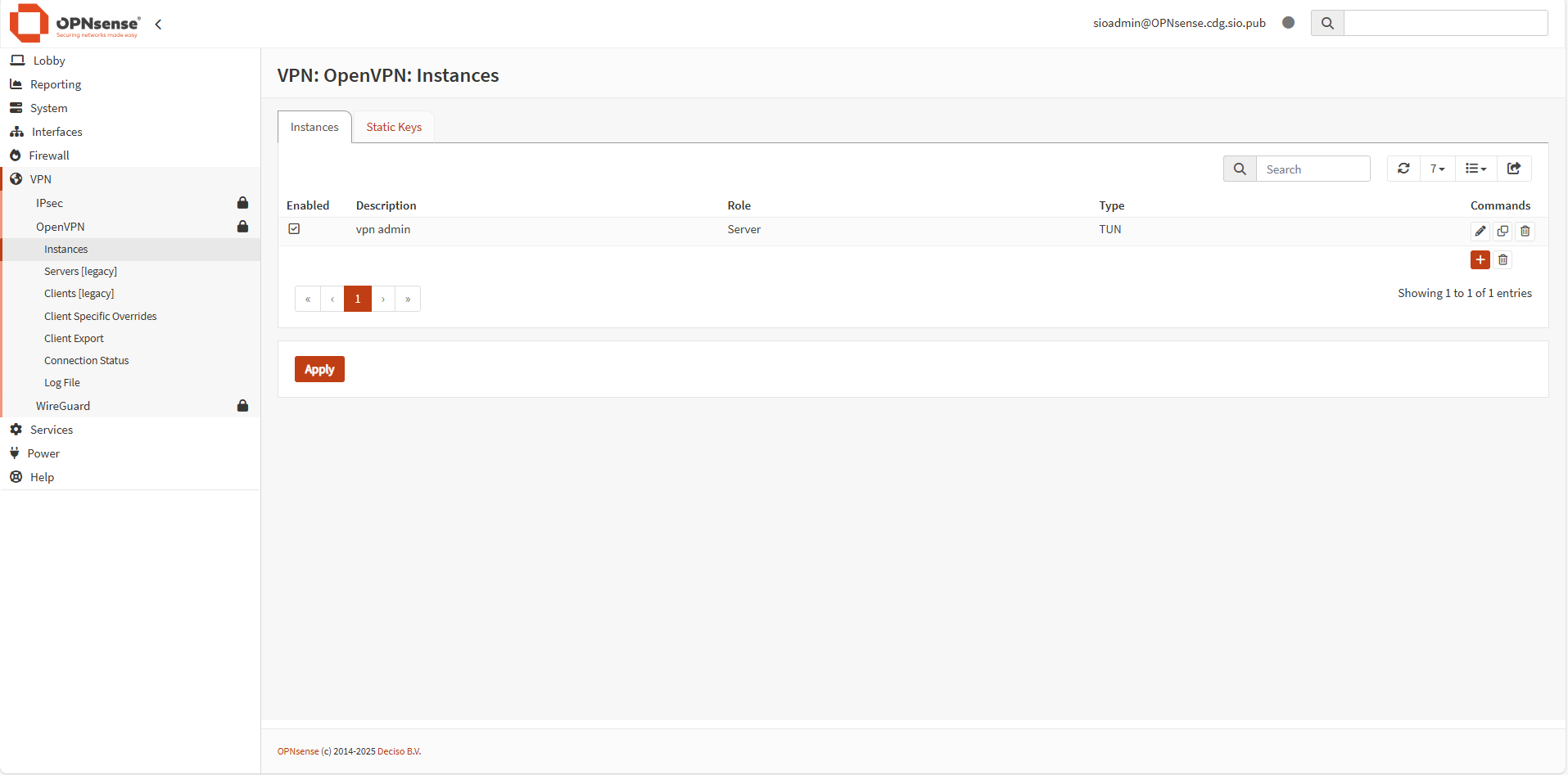Viewport: 1568px width, 775px height.
Task: Clone the vpn admin instance
Action: [x=1502, y=231]
